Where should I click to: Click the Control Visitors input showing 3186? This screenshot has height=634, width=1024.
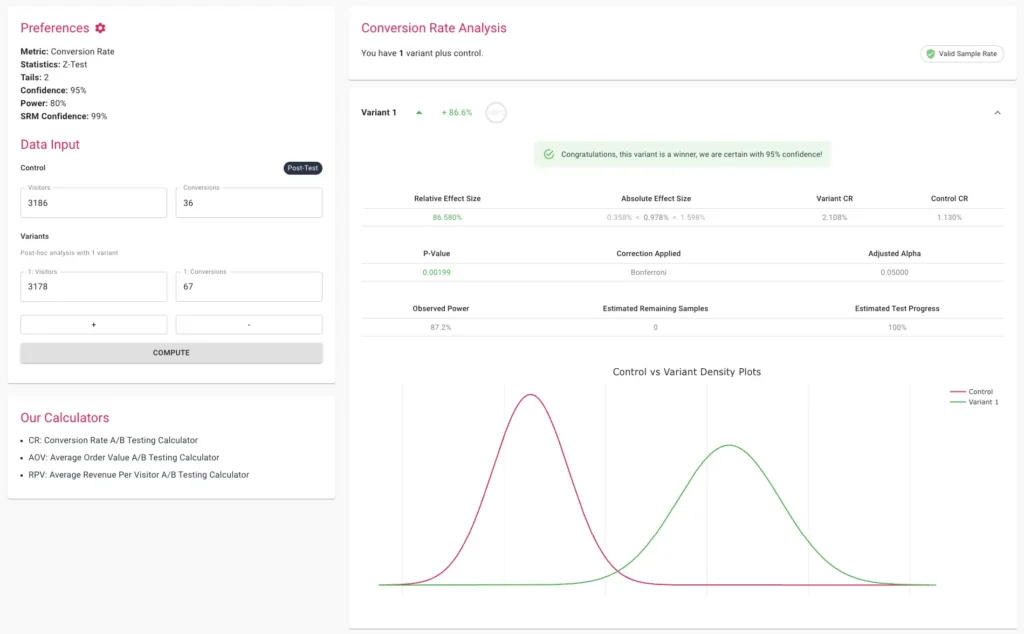coord(93,202)
